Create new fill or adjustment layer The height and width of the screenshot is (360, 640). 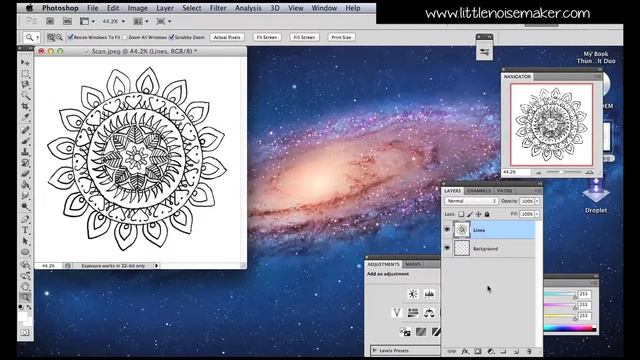[491, 351]
